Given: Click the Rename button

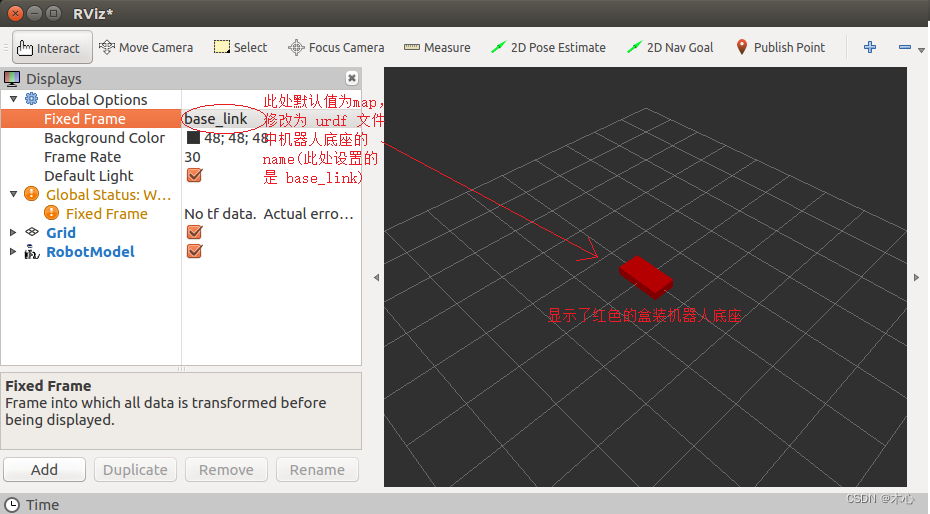Looking at the screenshot, I should [317, 470].
